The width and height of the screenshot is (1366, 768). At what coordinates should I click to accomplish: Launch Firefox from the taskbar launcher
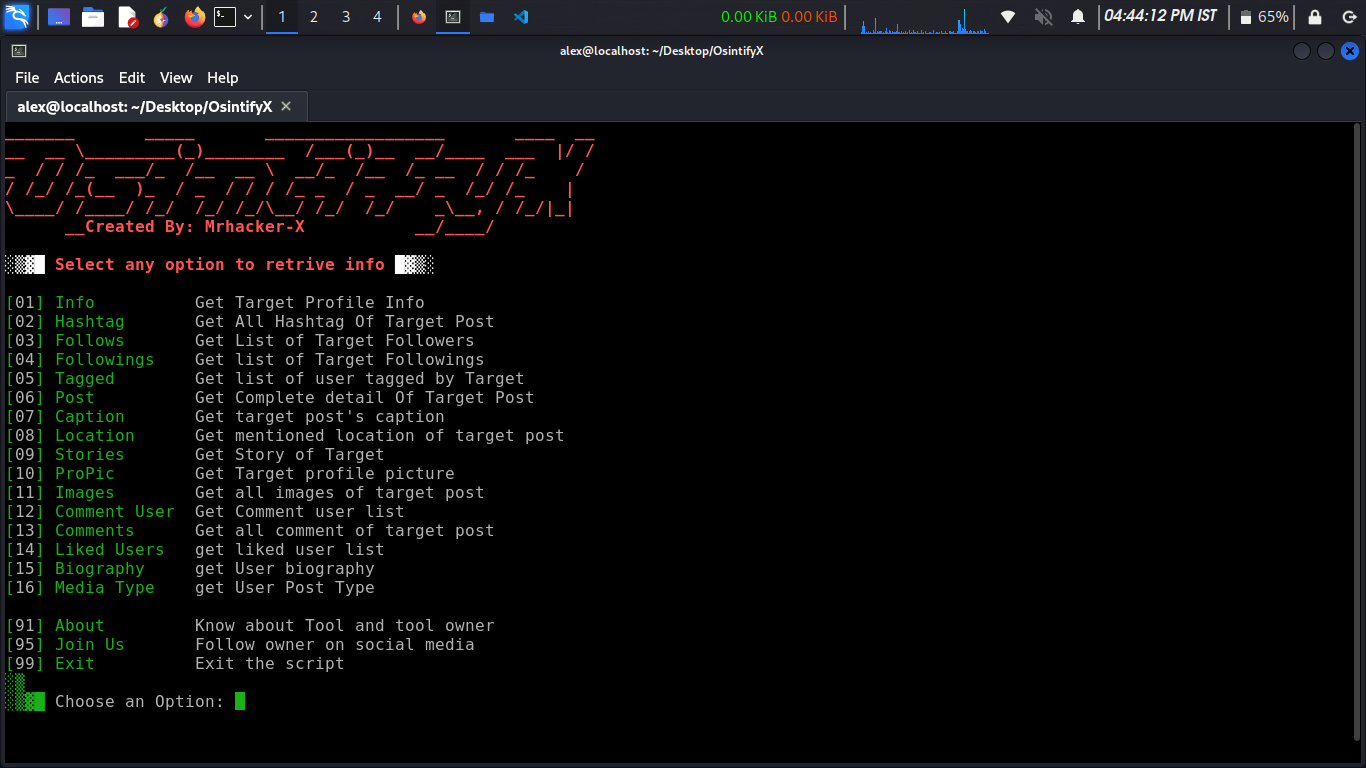(x=193, y=16)
